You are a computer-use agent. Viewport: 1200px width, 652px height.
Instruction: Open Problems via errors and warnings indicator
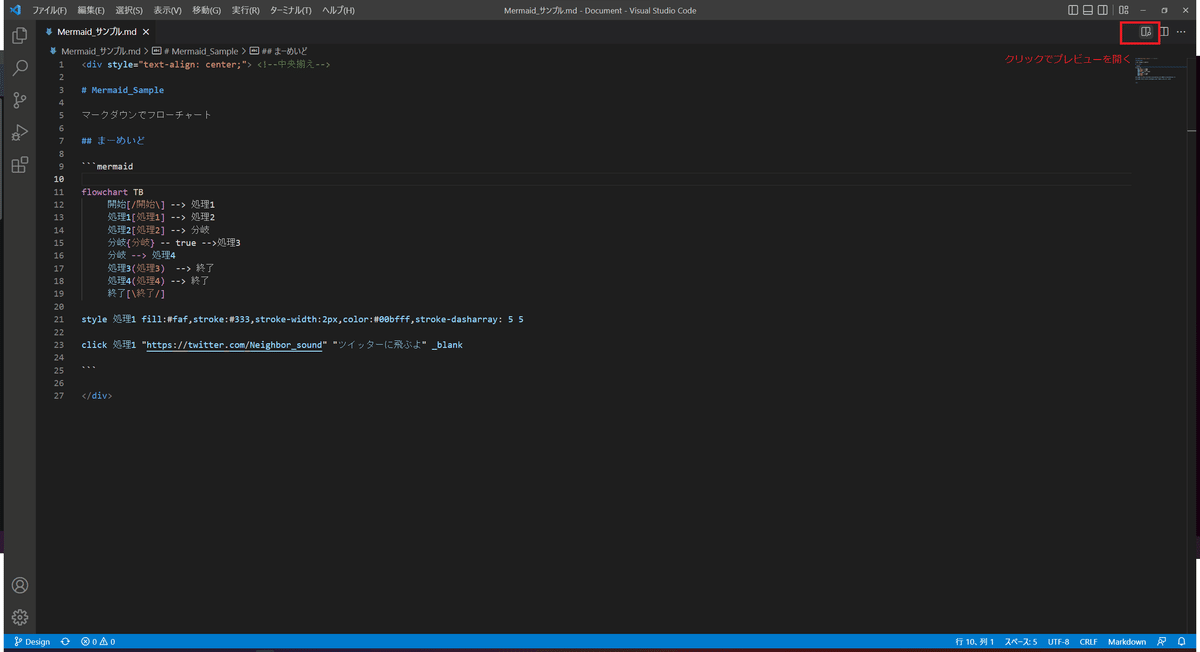tap(98, 642)
